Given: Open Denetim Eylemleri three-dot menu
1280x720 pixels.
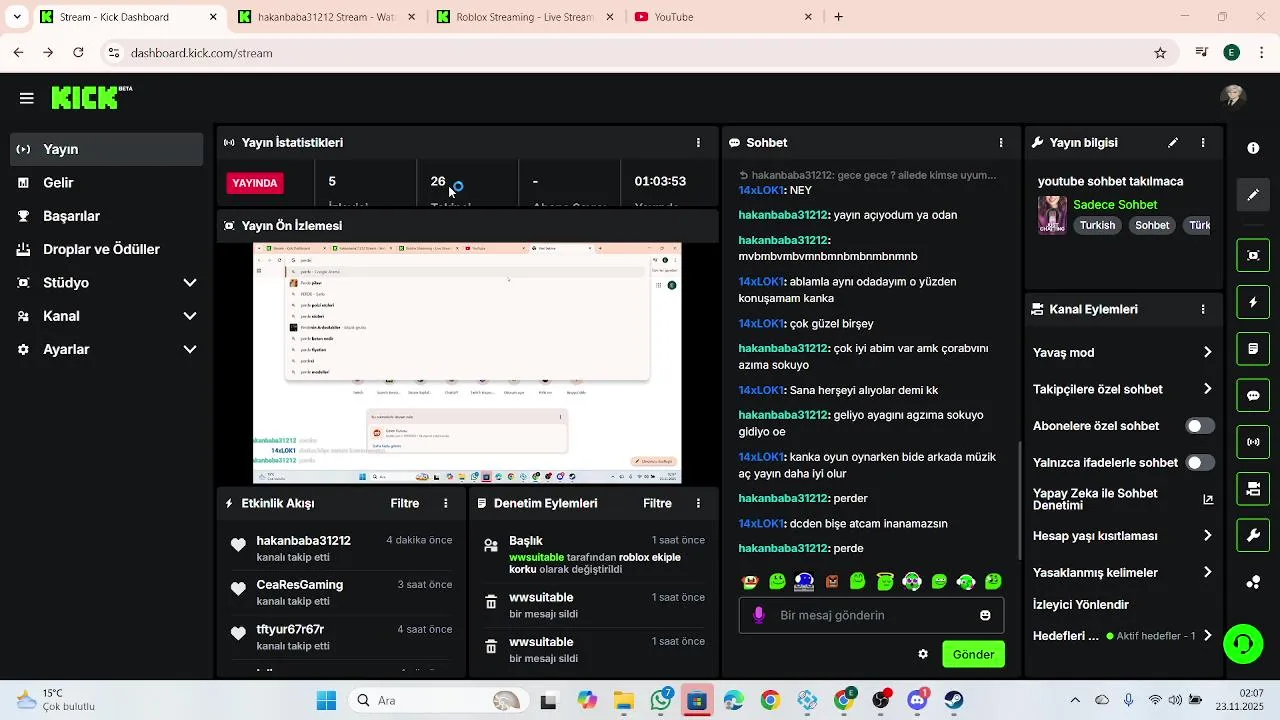Looking at the screenshot, I should 698,504.
